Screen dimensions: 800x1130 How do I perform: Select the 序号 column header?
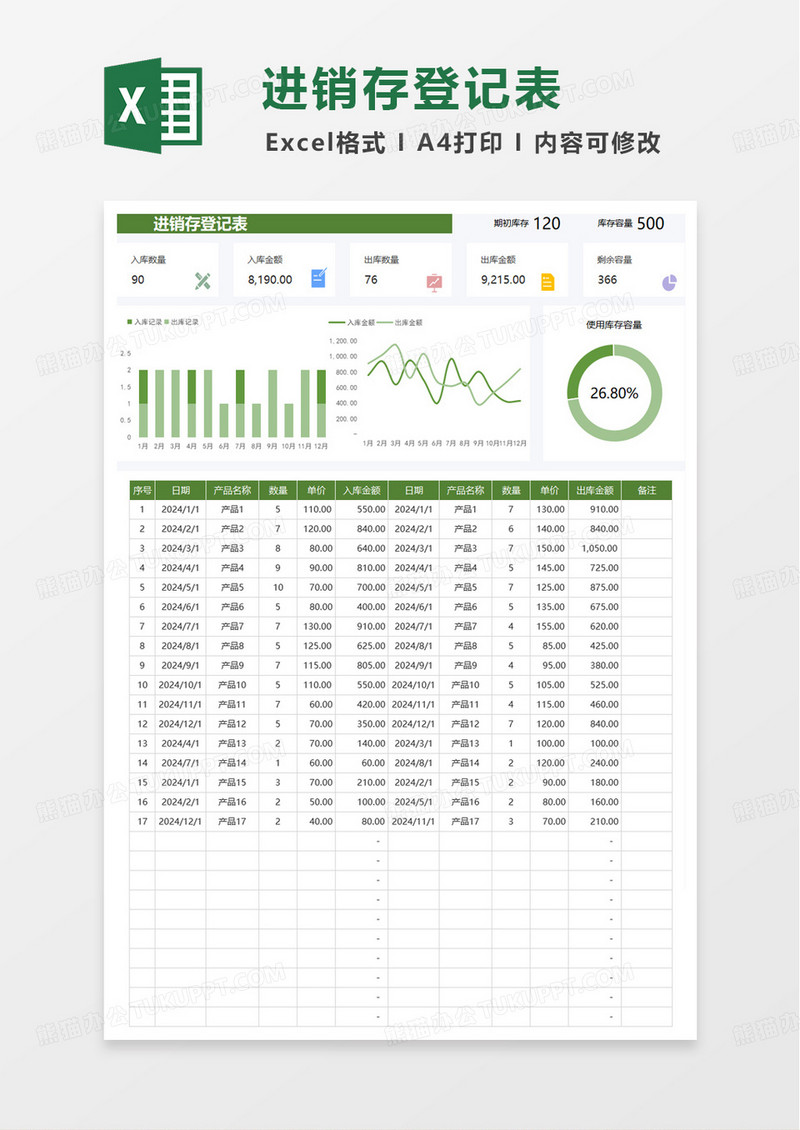[x=142, y=490]
